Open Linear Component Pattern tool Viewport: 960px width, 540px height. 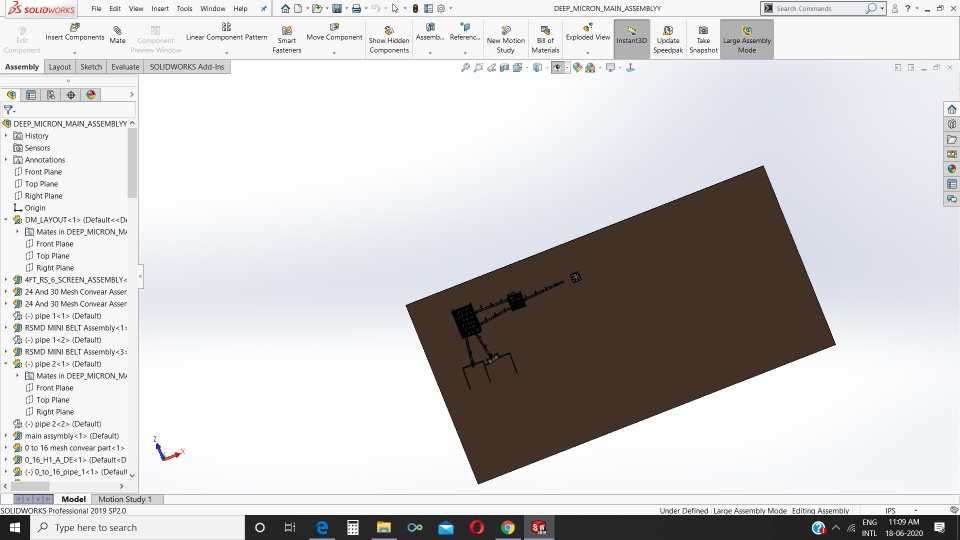pyautogui.click(x=226, y=32)
